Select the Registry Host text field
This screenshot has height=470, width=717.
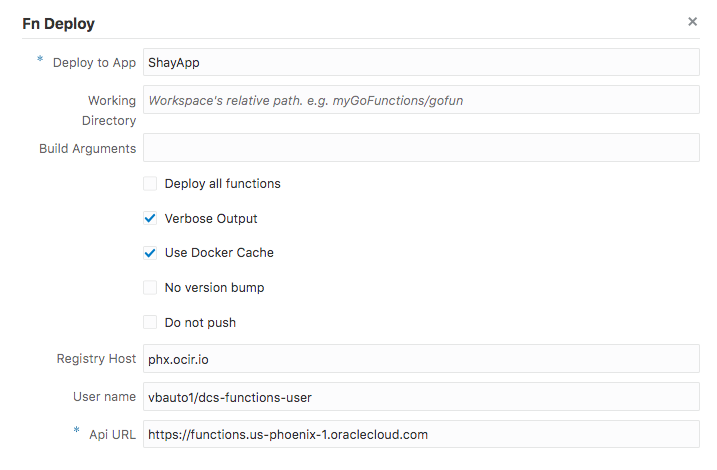pyautogui.click(x=420, y=358)
